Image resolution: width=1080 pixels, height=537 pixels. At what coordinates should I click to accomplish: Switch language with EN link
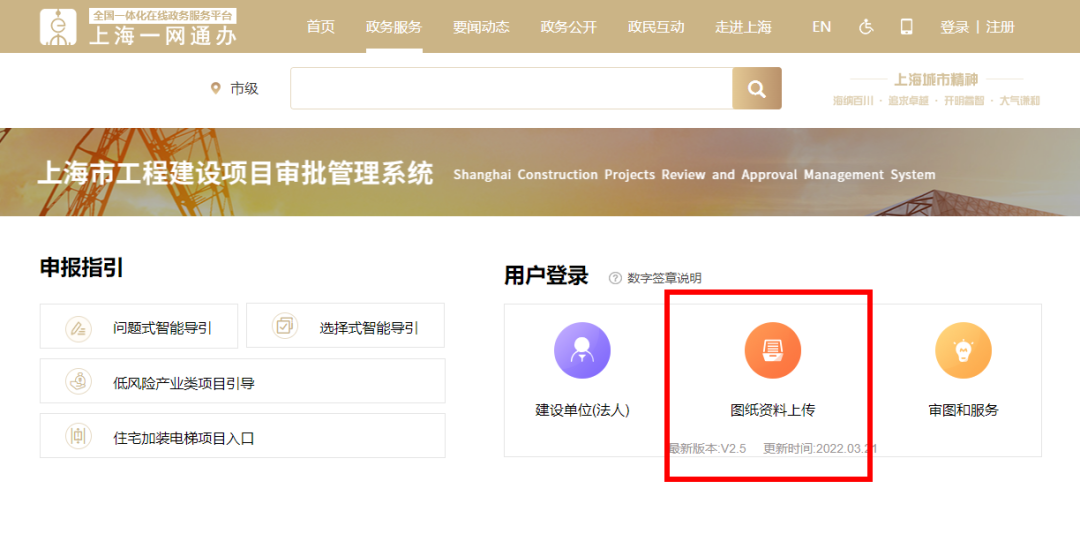tap(821, 27)
